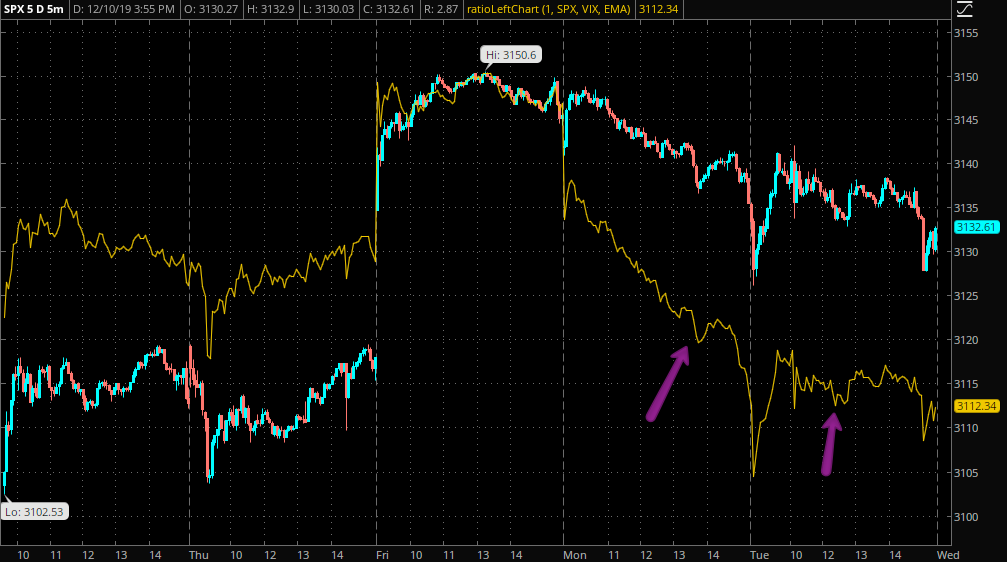Image resolution: width=1007 pixels, height=562 pixels.
Task: Click the Thu label on time axis
Action: [199, 555]
